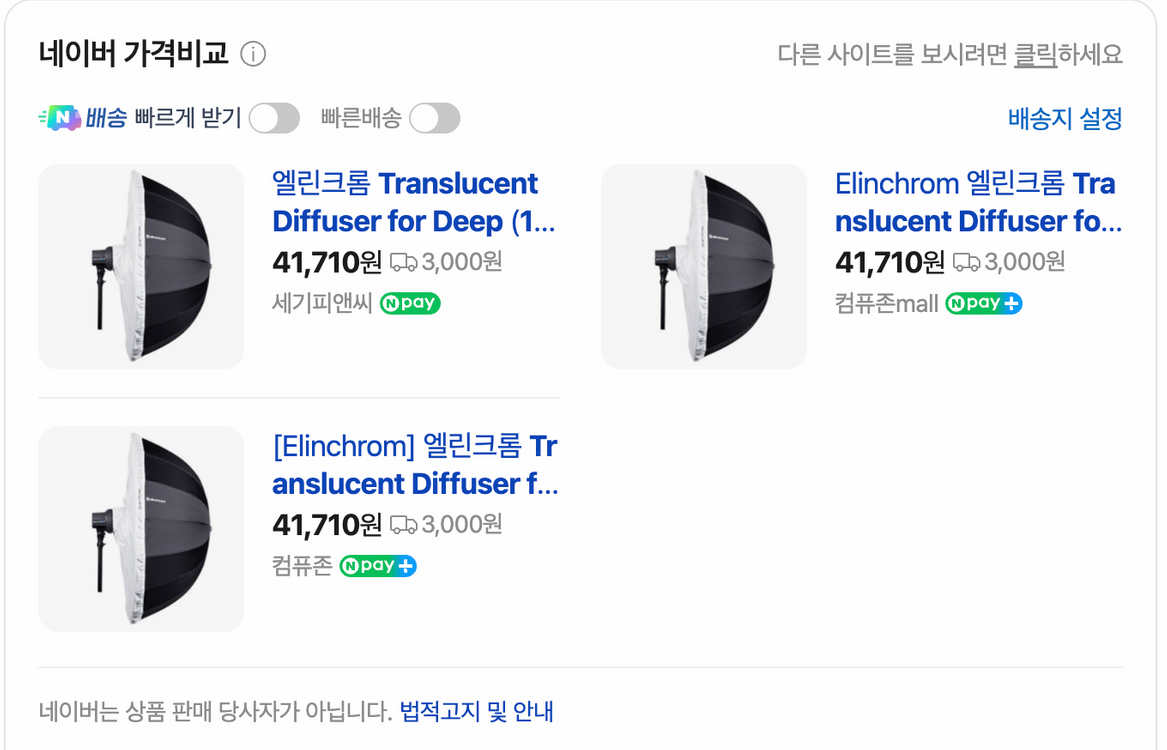Screen dimensions: 1167x750
Task: Click the info icon next to 네이버 가격비교
Action: (x=254, y=56)
